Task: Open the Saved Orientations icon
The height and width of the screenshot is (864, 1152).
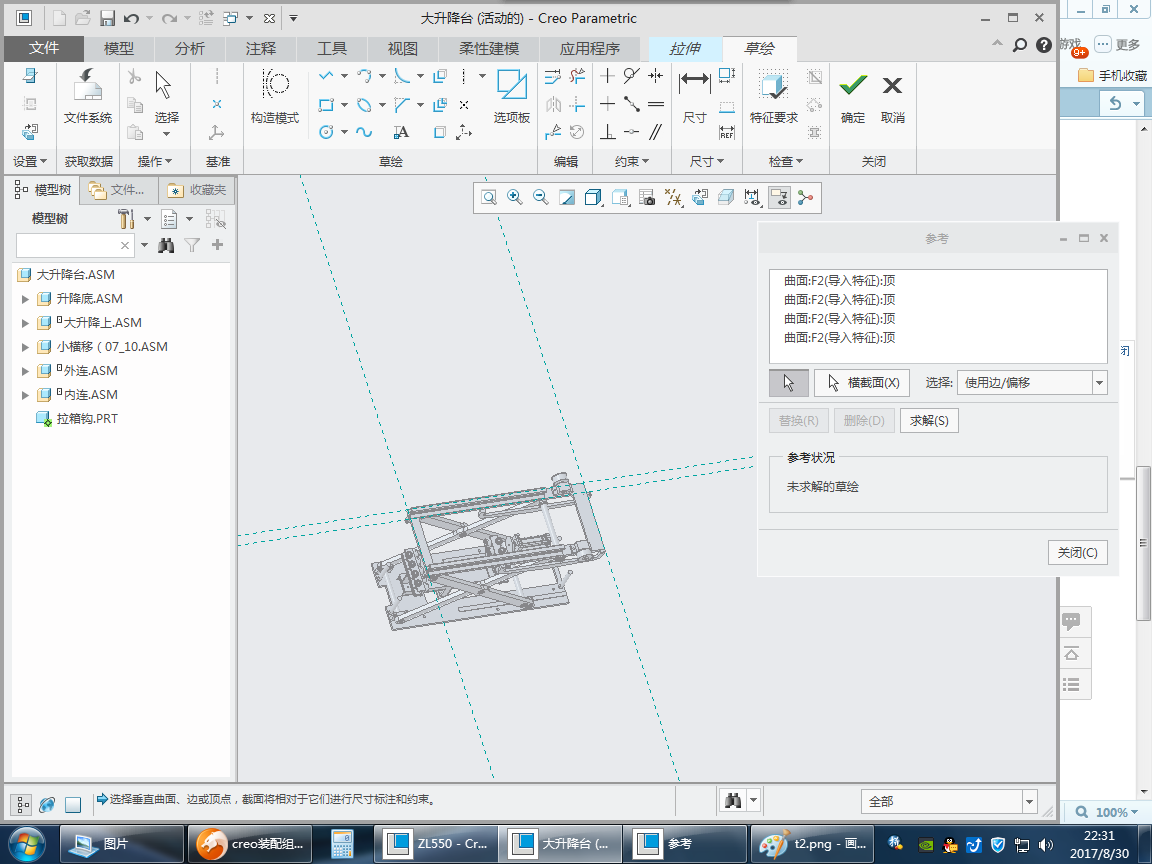Action: point(621,197)
